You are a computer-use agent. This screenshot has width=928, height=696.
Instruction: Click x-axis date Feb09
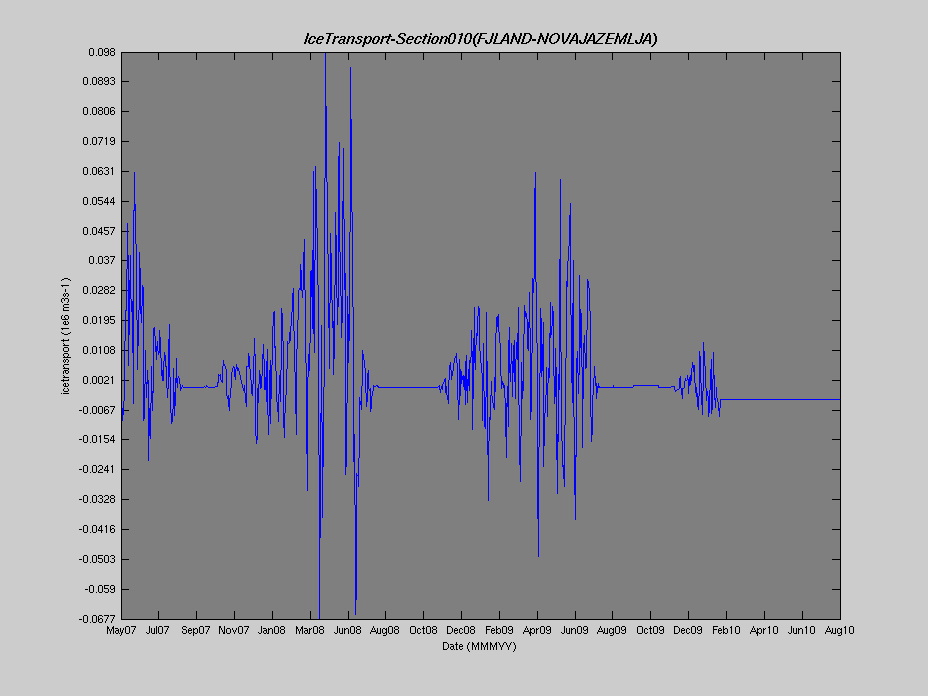(x=499, y=630)
